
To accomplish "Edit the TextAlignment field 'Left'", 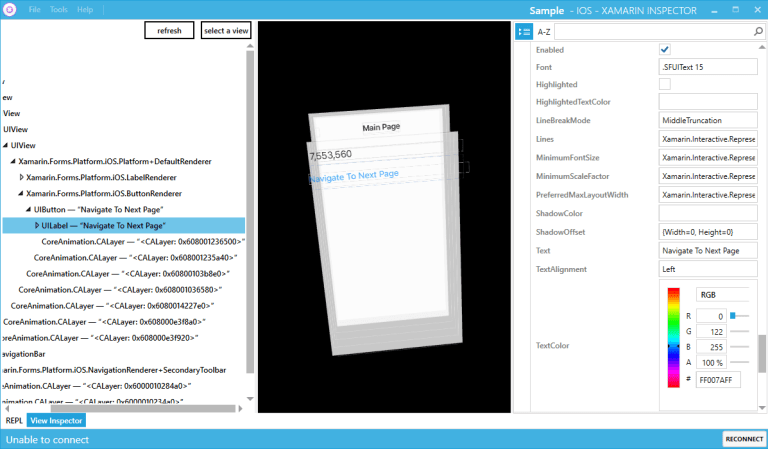I will pyautogui.click(x=708, y=269).
